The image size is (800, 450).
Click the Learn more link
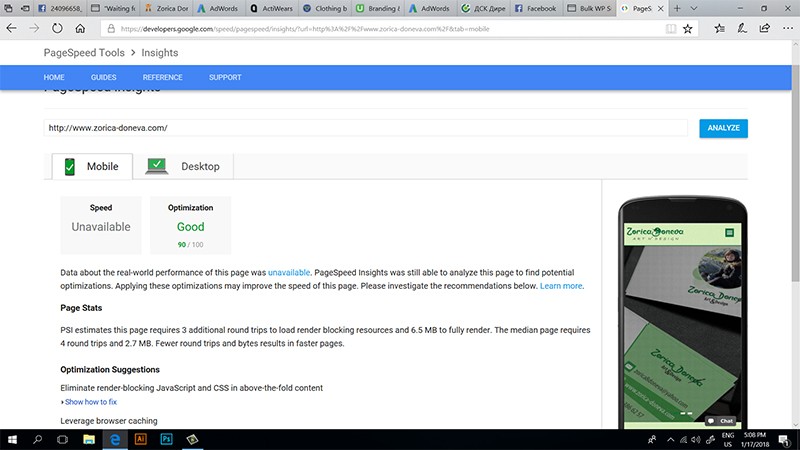(x=561, y=286)
